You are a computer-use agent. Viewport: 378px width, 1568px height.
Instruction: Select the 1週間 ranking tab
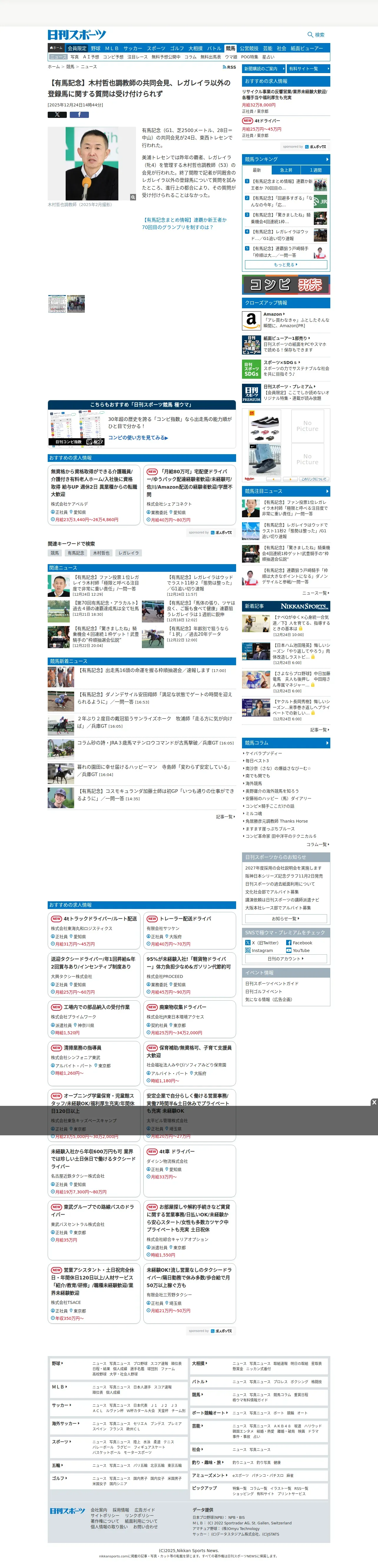[x=315, y=170]
